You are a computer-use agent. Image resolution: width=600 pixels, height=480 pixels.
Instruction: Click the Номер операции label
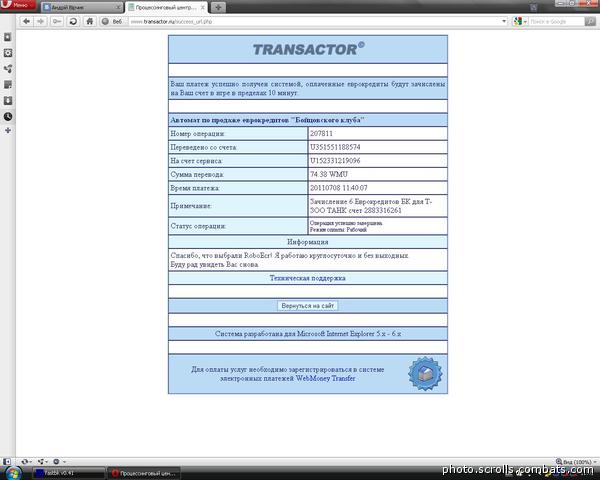(x=197, y=134)
